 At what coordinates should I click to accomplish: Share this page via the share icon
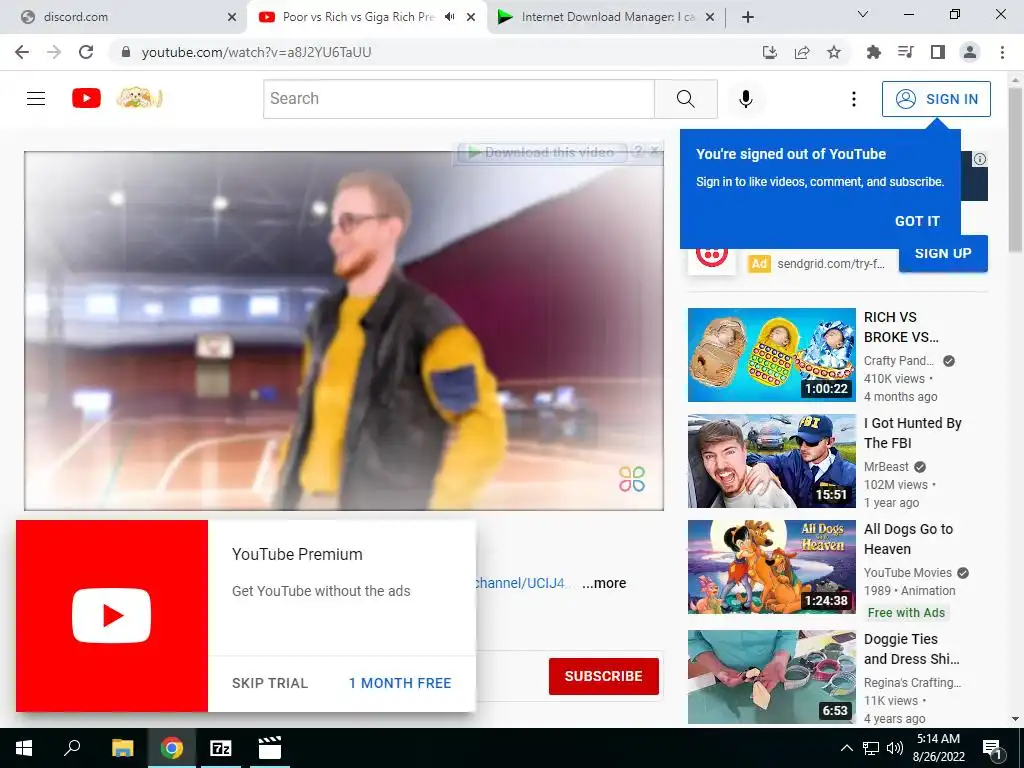(802, 52)
